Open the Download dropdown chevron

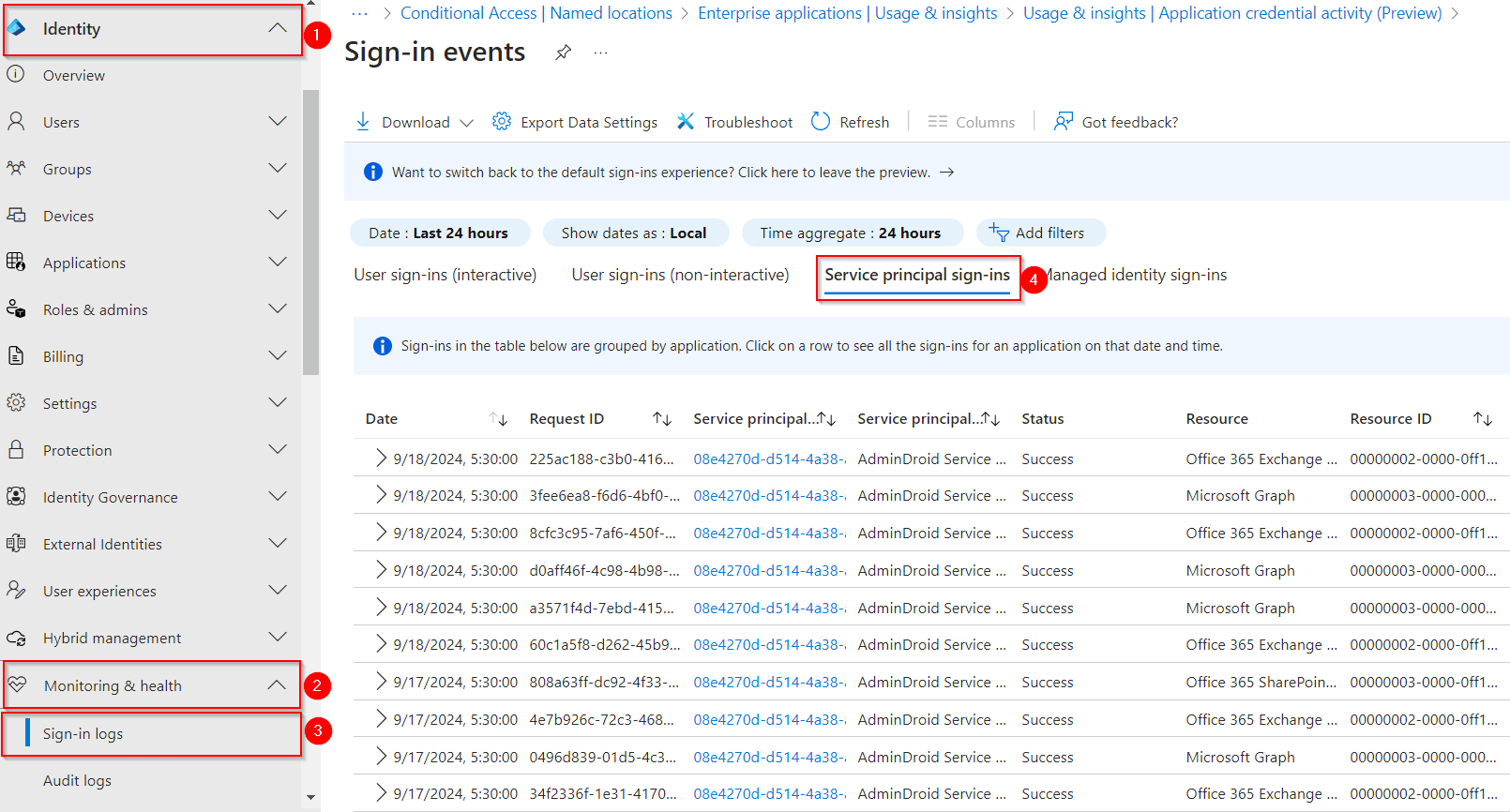[466, 123]
